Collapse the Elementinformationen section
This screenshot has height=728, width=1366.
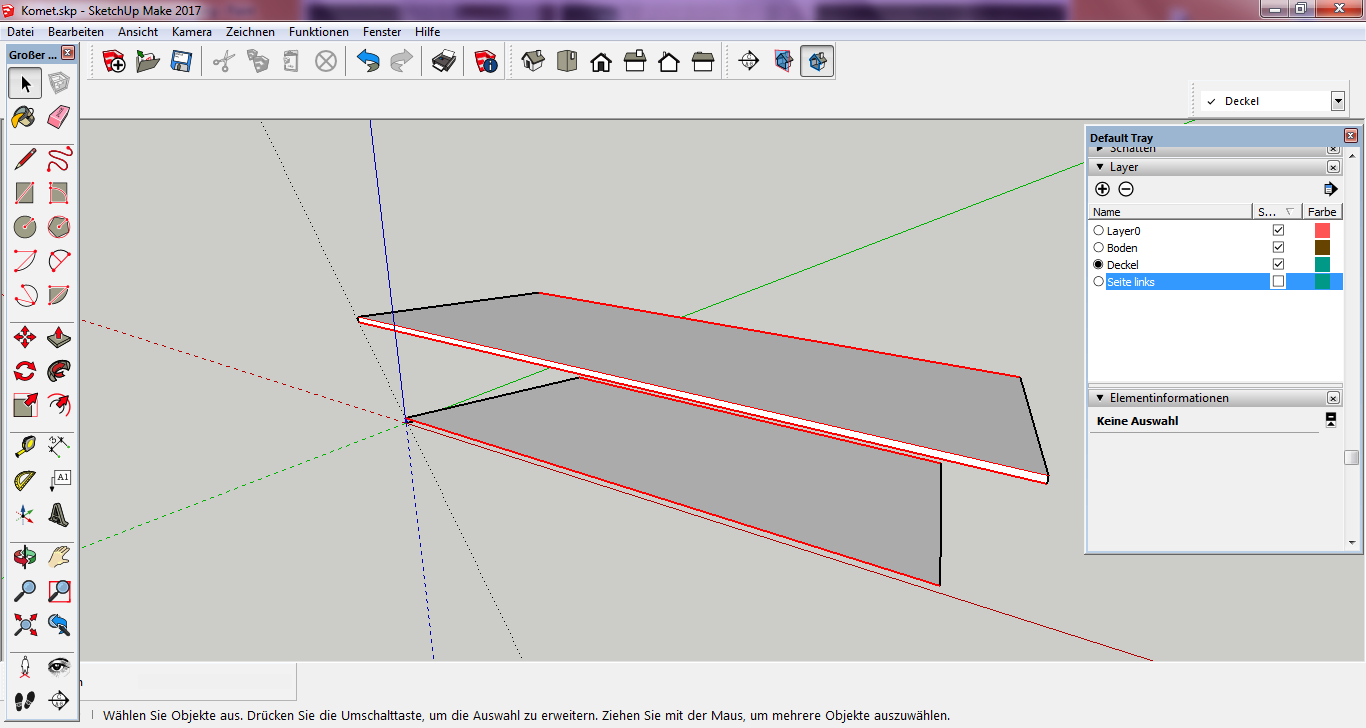point(1100,398)
